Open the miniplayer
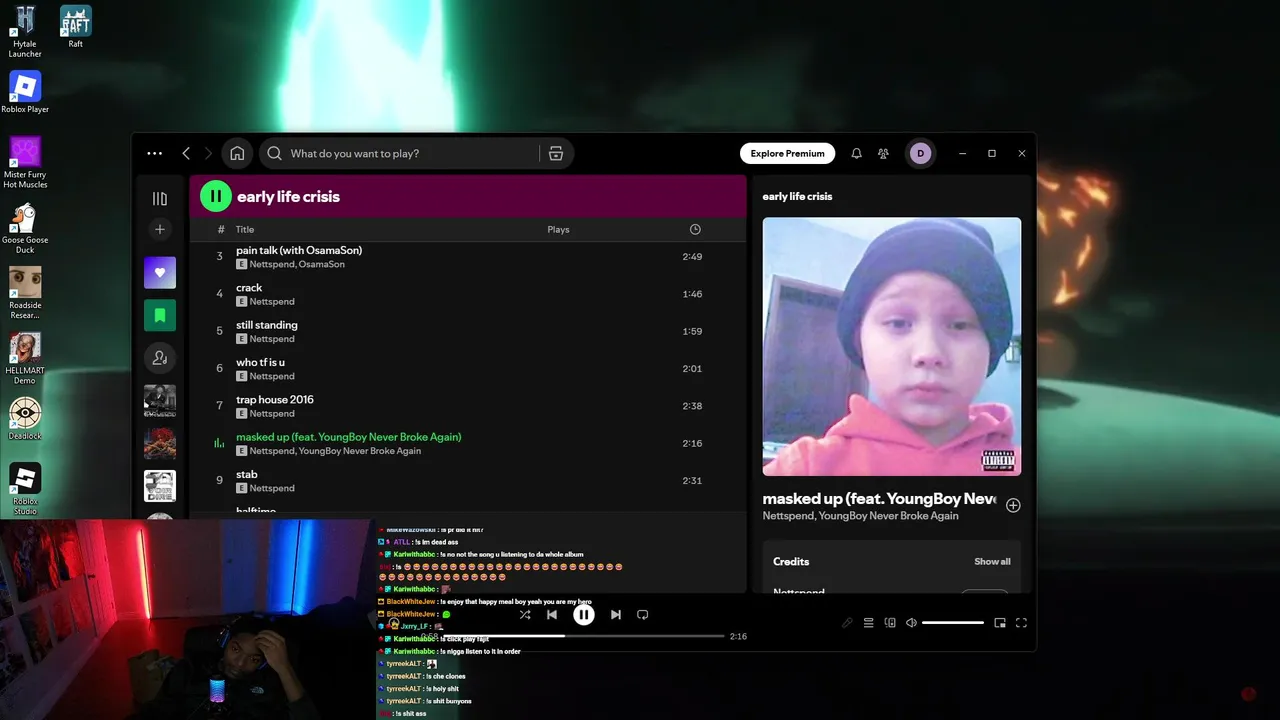Screen dimensions: 1280x720 pos(1000,623)
